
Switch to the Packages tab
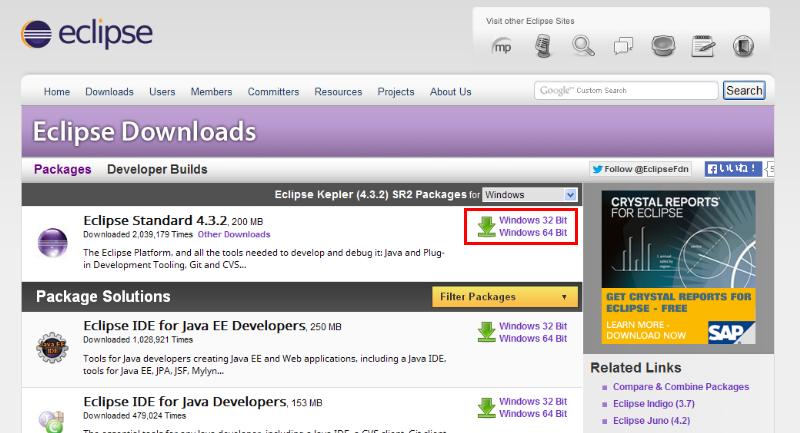(63, 169)
